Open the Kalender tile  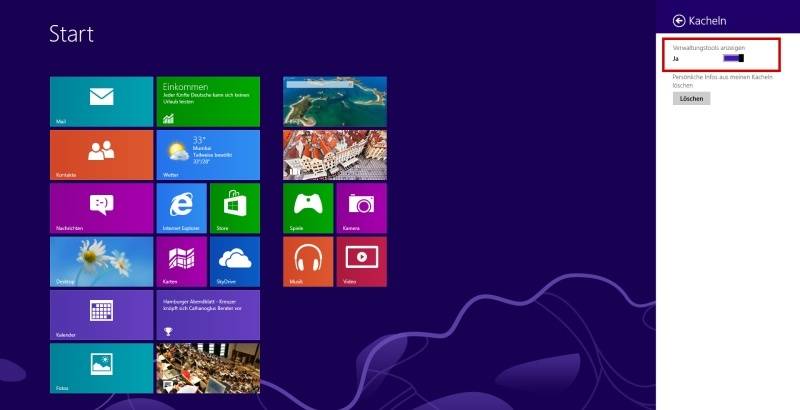pos(102,315)
